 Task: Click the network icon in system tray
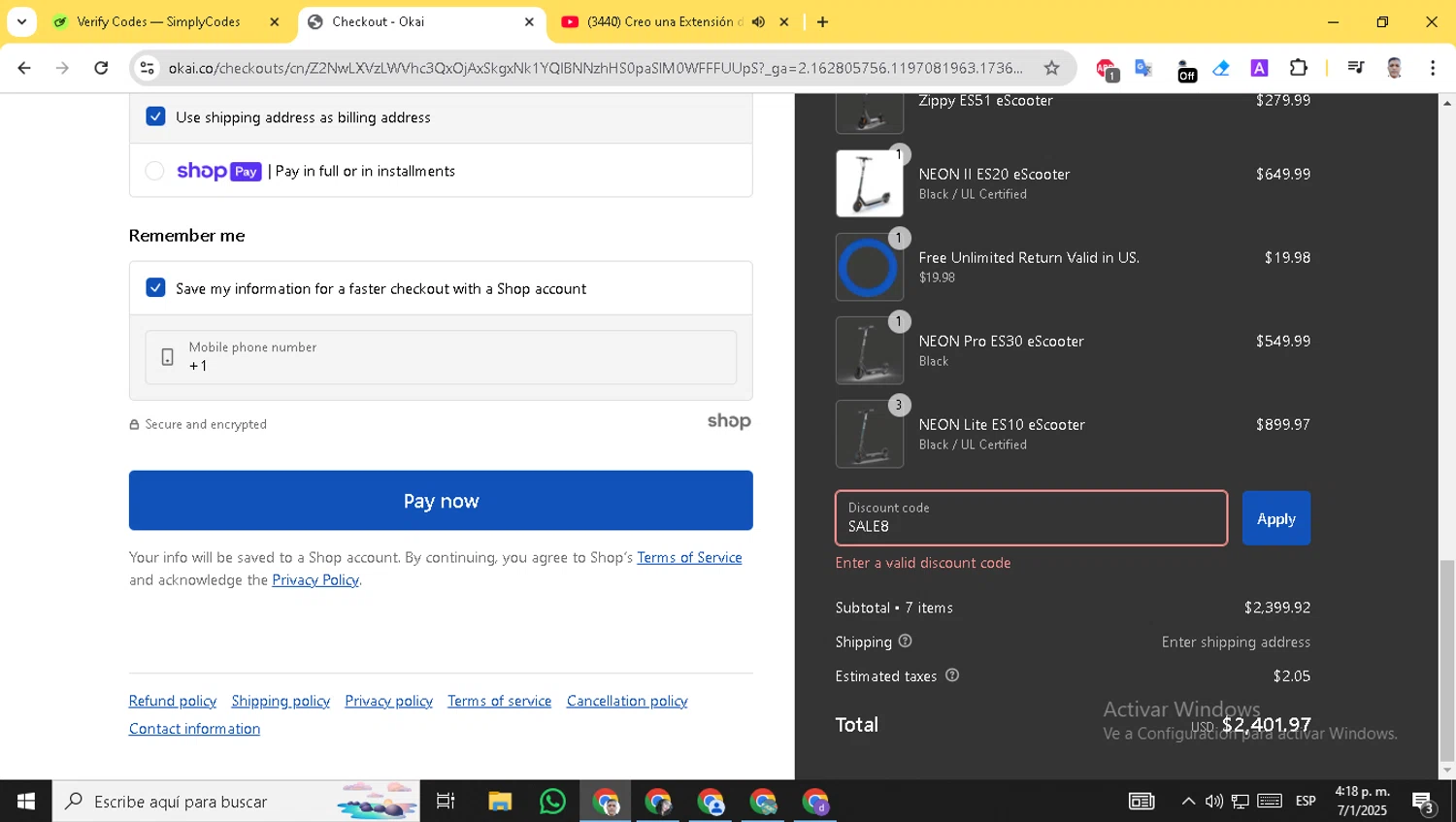tap(1241, 802)
